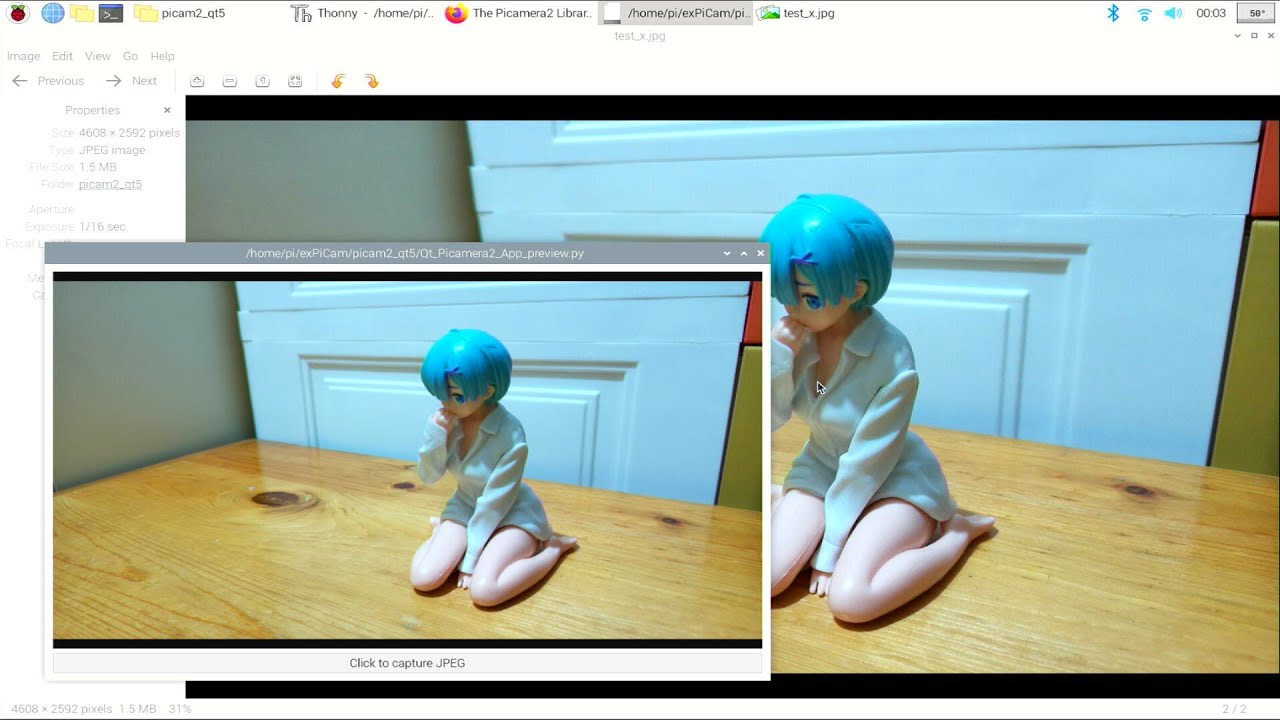Open the Help menu
The height and width of the screenshot is (720, 1280).
(x=162, y=56)
